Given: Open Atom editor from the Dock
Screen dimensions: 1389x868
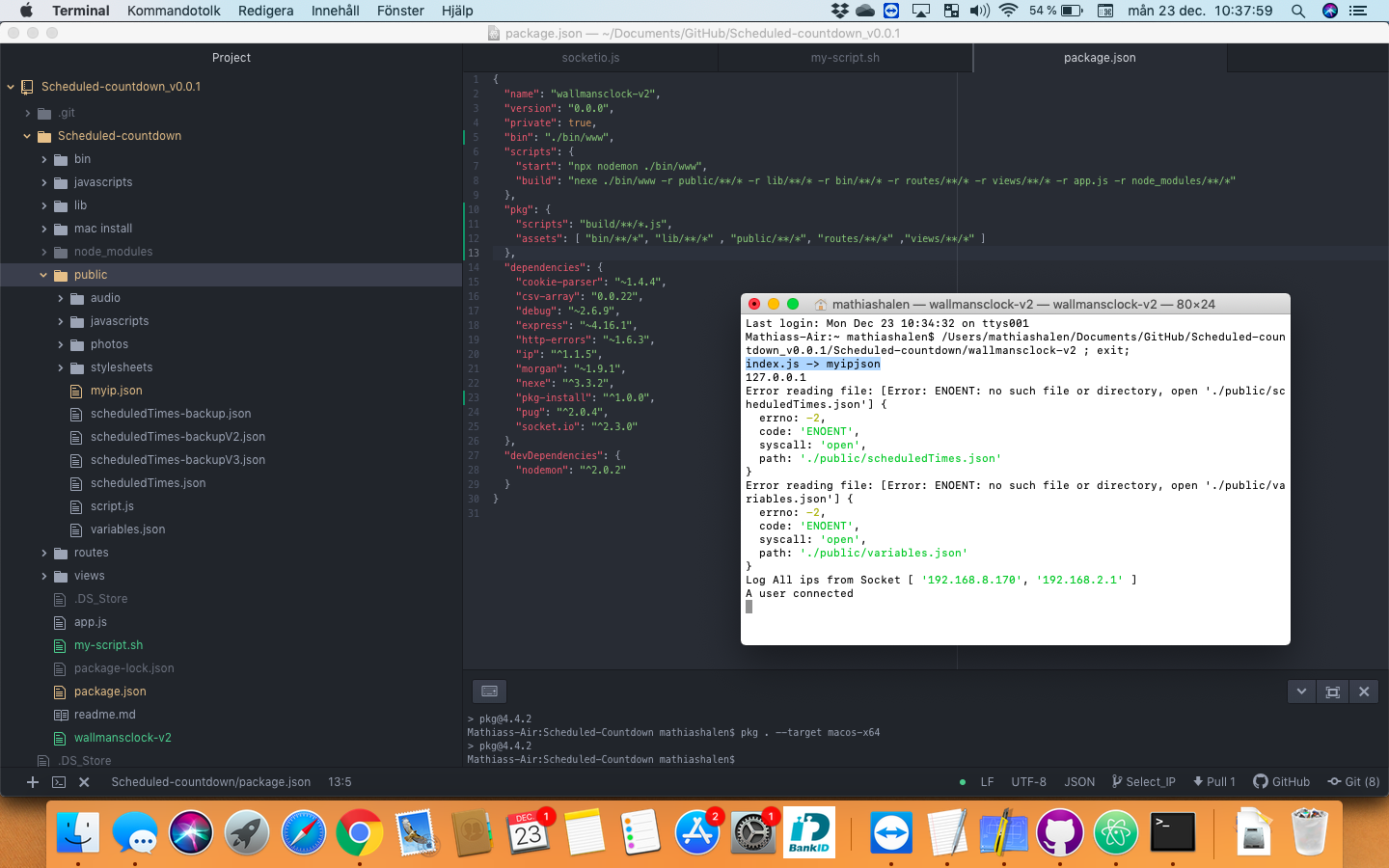Looking at the screenshot, I should point(1116,832).
